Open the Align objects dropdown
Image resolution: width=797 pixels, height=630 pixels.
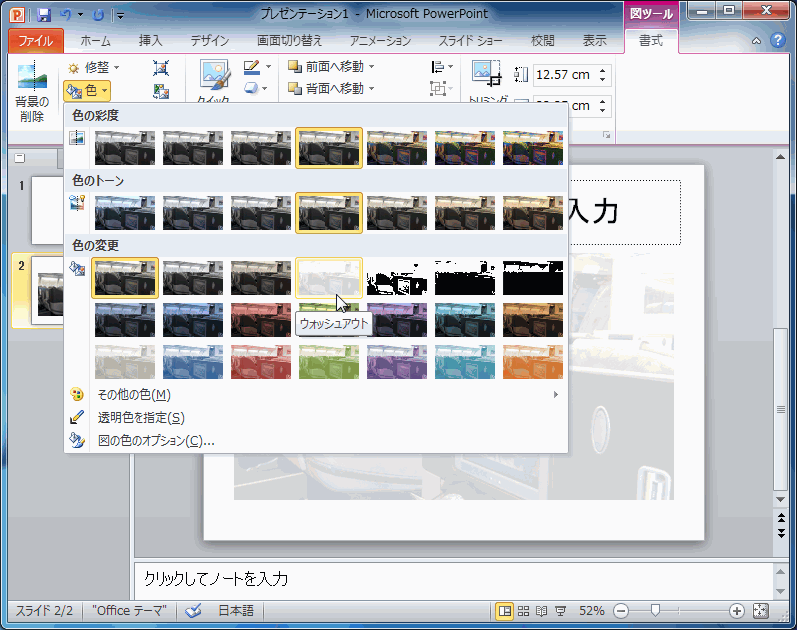[442, 67]
